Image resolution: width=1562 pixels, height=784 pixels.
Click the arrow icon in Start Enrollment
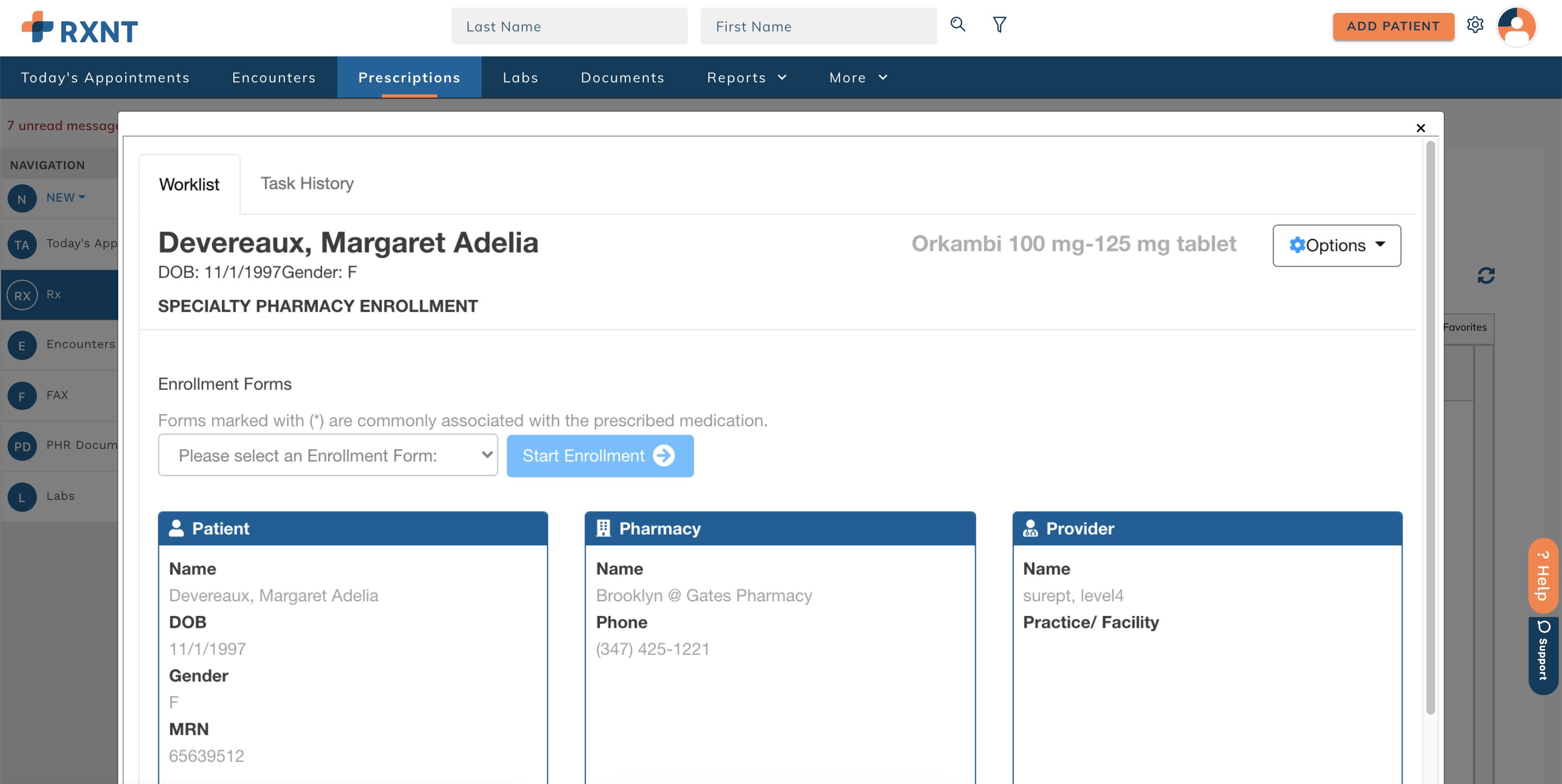click(x=663, y=455)
